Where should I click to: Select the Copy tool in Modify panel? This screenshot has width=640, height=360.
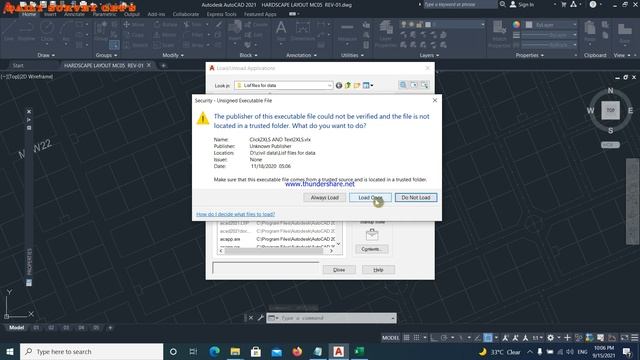(134, 35)
